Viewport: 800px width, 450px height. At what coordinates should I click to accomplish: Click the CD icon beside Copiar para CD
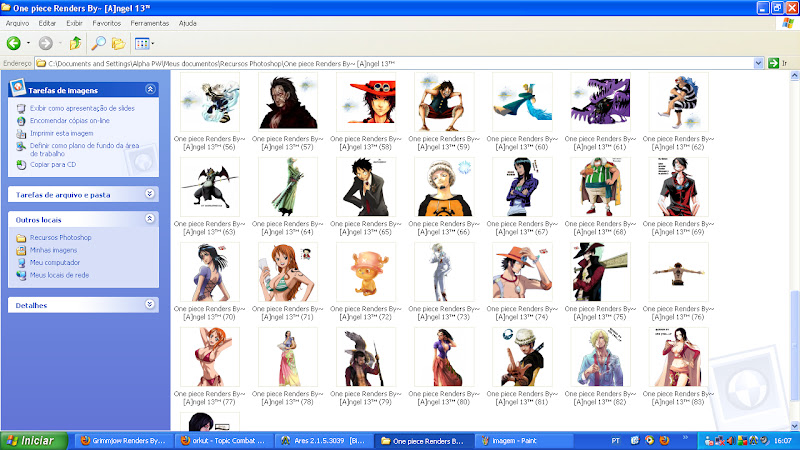(x=21, y=165)
